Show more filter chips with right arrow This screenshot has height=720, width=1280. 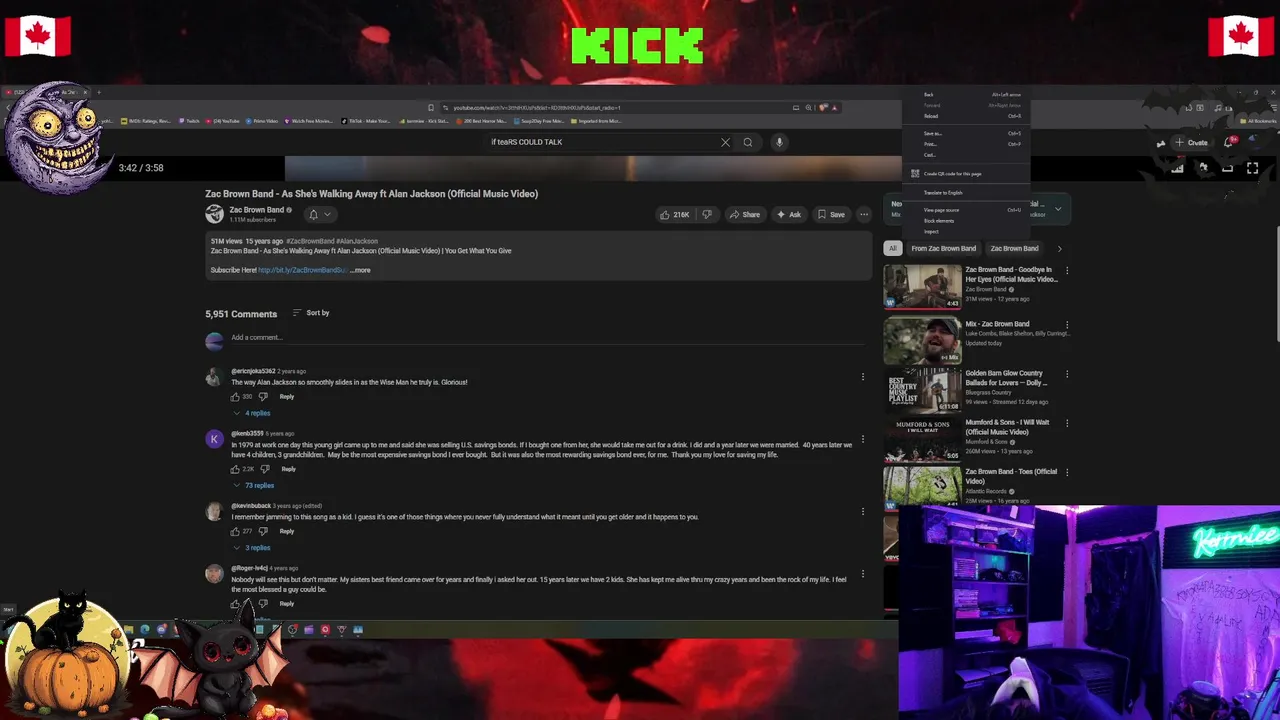(x=1059, y=248)
